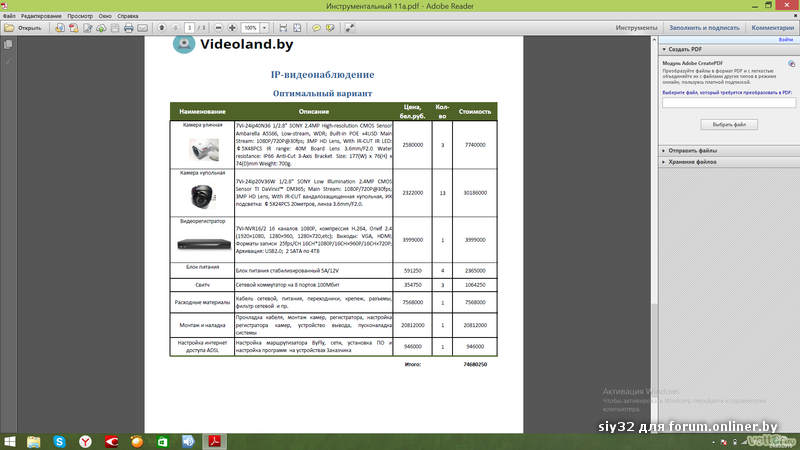Open Skype from the taskbar
This screenshot has width=800, height=450.
point(59,441)
